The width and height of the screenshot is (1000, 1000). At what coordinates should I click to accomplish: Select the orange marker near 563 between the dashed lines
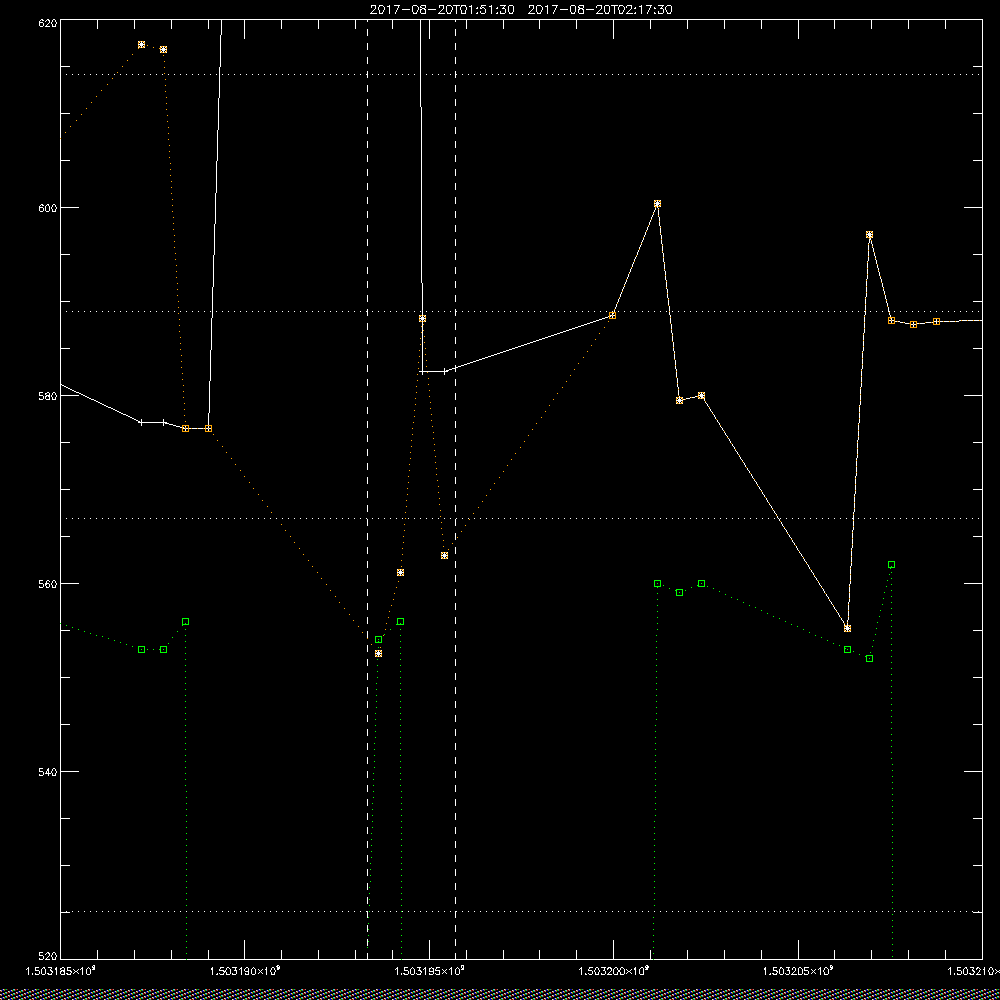click(445, 555)
